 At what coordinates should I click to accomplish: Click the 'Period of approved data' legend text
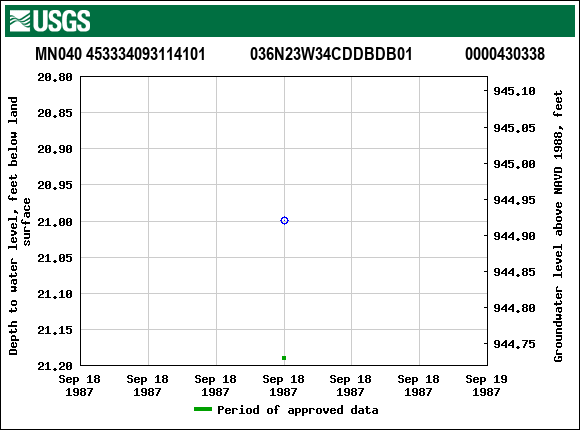298,410
